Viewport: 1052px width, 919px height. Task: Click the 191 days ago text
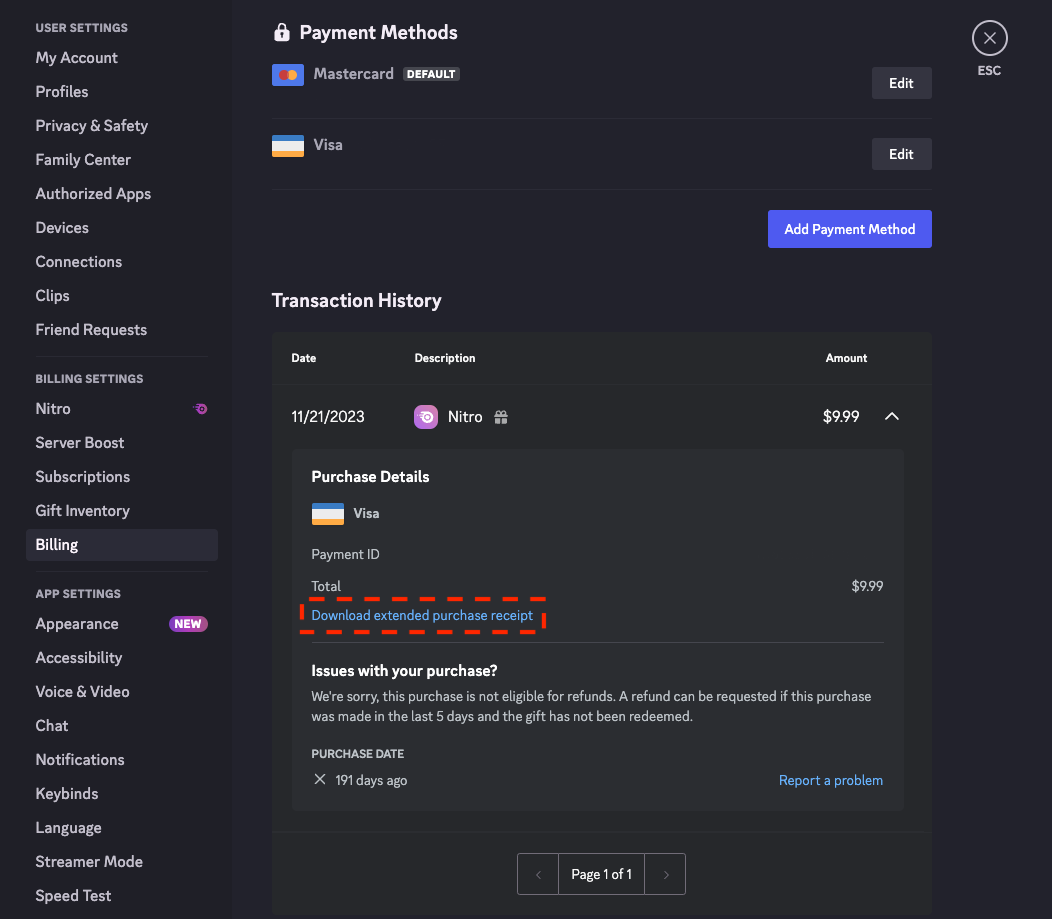point(371,780)
